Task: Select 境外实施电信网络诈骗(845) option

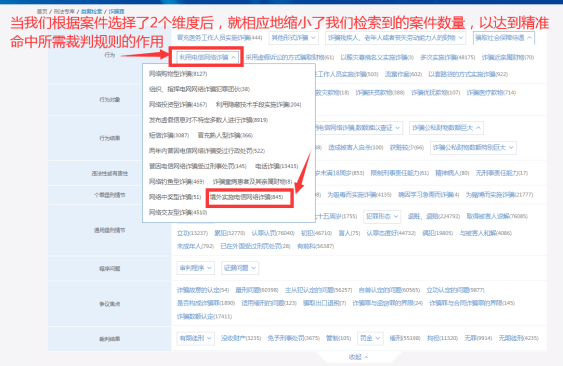Action: 246,197
